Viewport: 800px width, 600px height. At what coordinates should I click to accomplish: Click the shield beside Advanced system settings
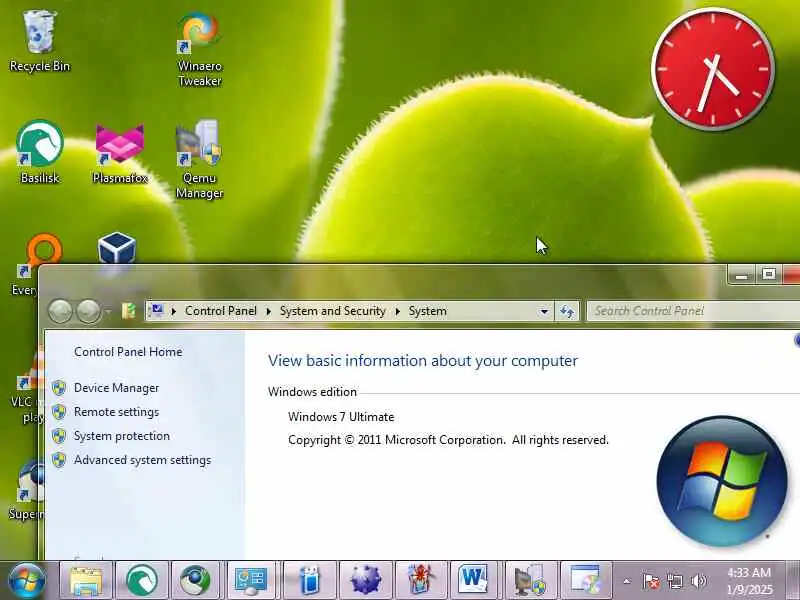click(x=59, y=460)
